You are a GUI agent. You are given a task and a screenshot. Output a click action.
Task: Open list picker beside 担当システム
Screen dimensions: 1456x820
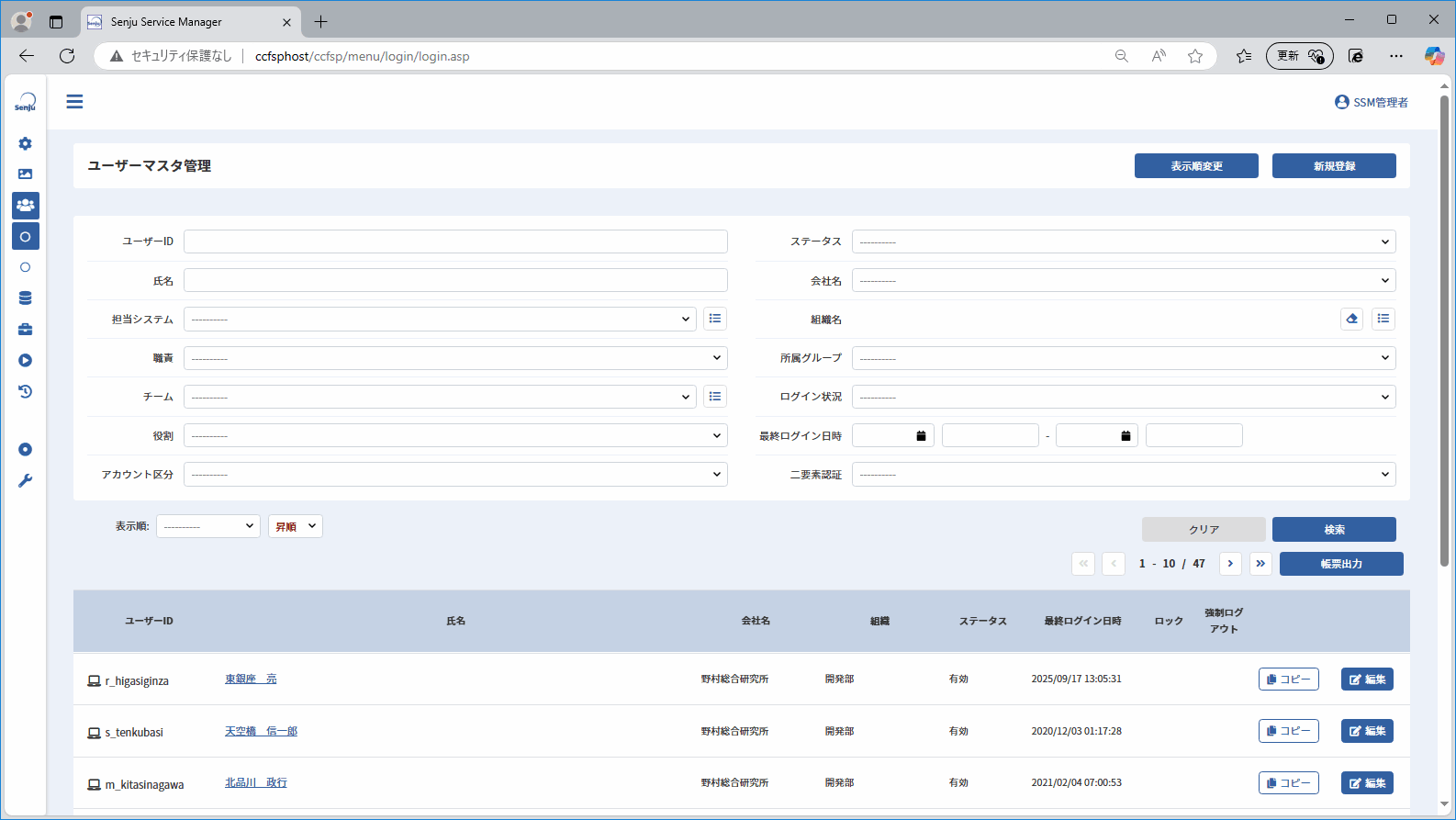[715, 319]
